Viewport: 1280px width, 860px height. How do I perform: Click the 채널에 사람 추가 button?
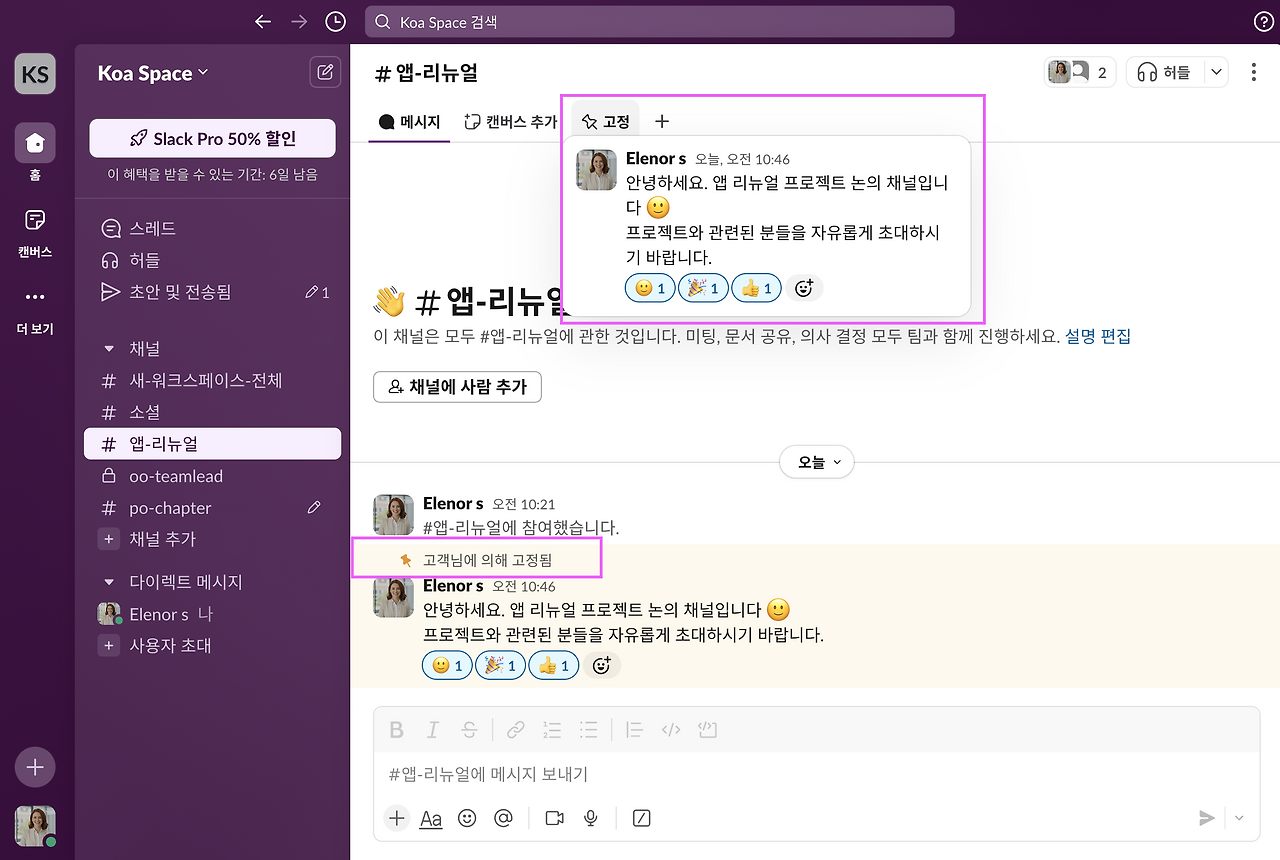coord(457,387)
